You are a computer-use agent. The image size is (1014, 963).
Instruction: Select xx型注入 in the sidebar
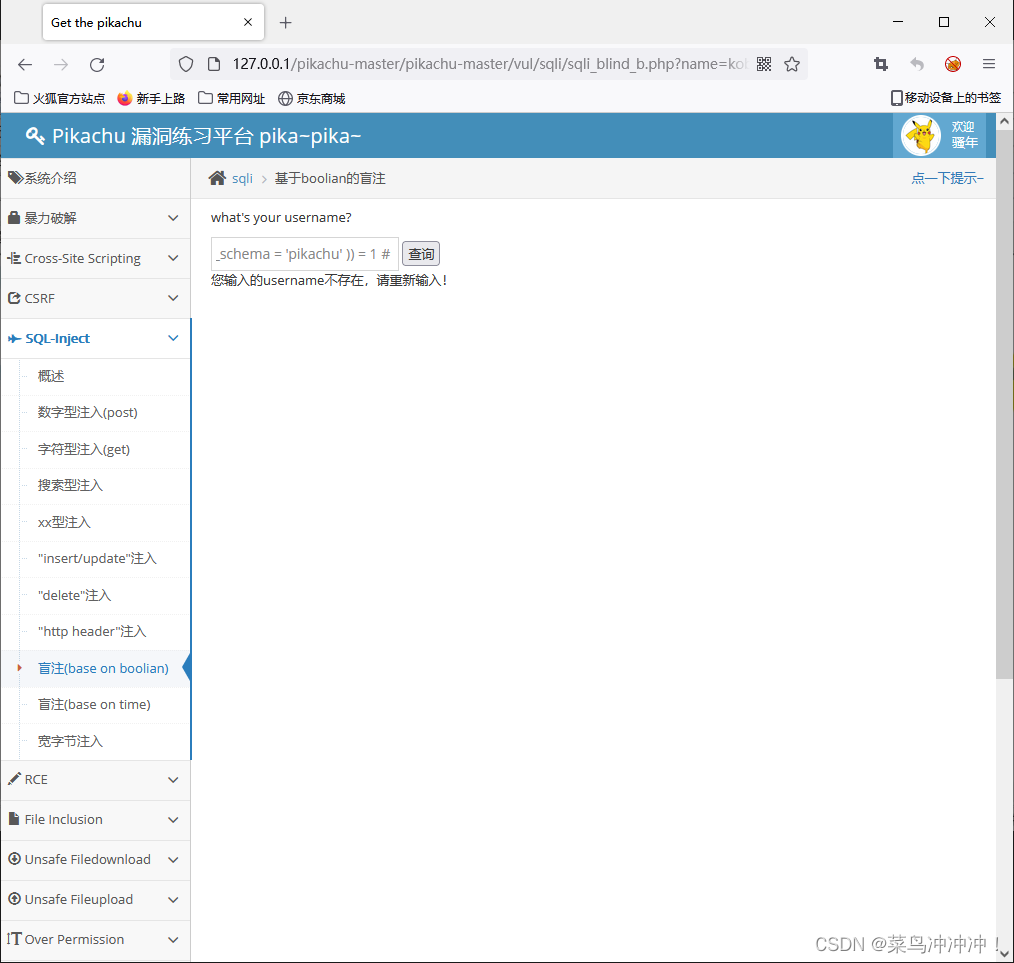(64, 522)
